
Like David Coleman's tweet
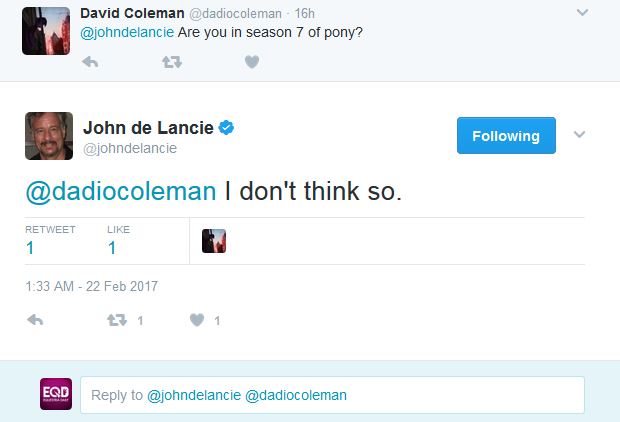click(x=251, y=62)
